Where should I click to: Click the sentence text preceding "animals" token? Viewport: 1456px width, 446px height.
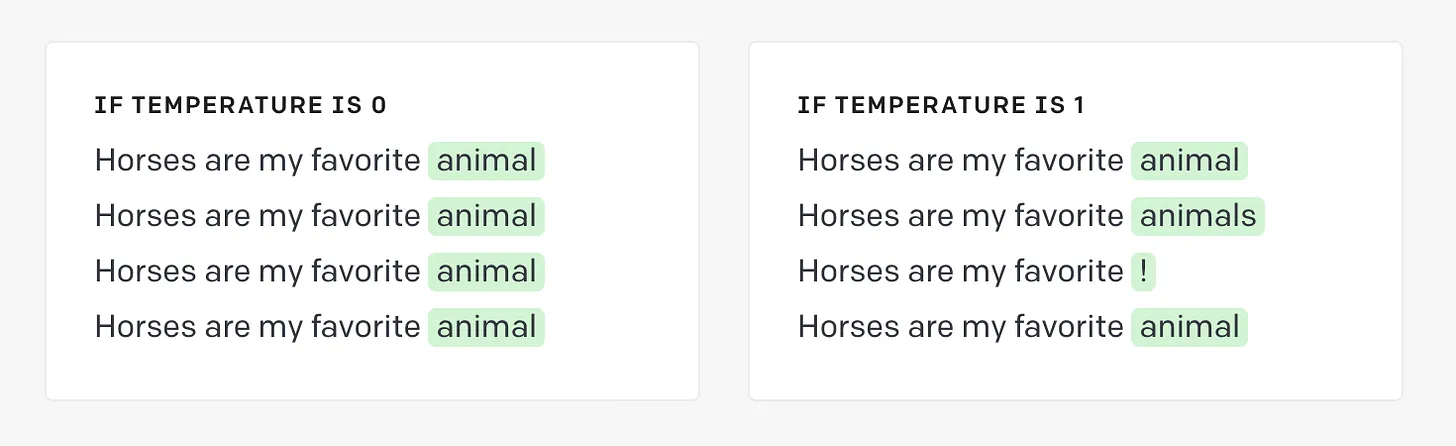click(x=960, y=216)
